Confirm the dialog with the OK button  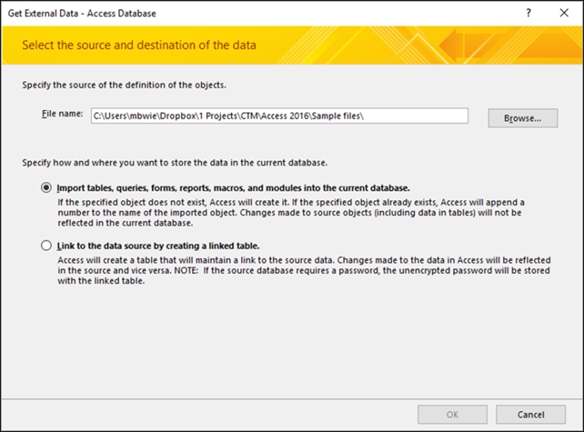click(x=452, y=414)
